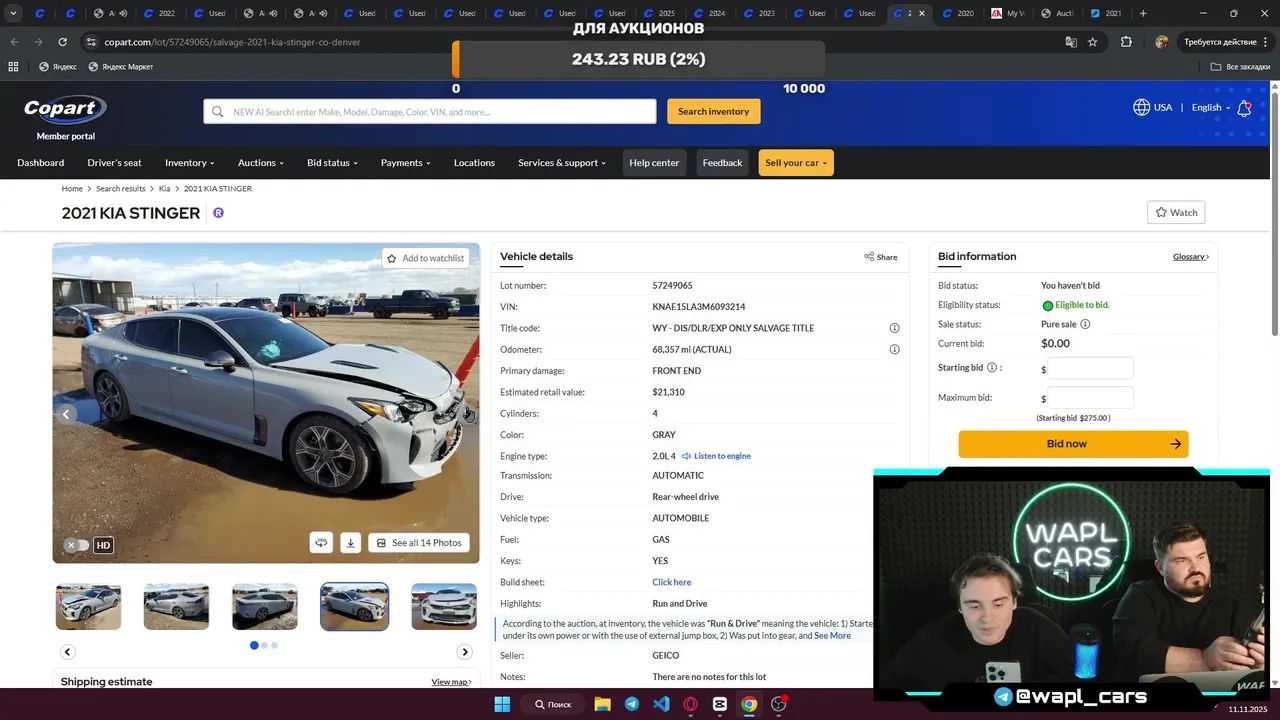Open the Chrome apps grid icon
This screenshot has width=1280, height=720.
click(x=13, y=66)
